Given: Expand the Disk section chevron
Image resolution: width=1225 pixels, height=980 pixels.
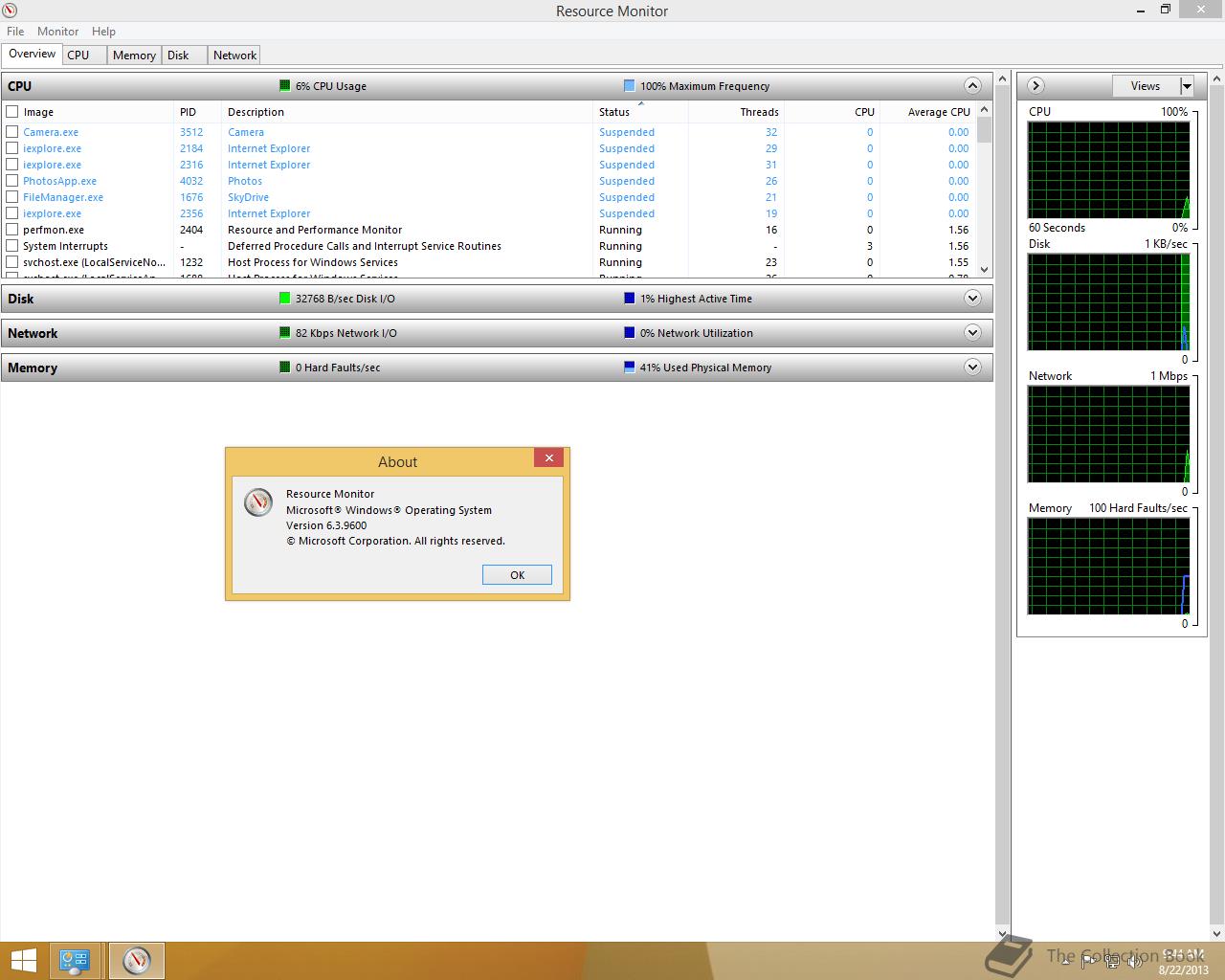Looking at the screenshot, I should click(972, 299).
